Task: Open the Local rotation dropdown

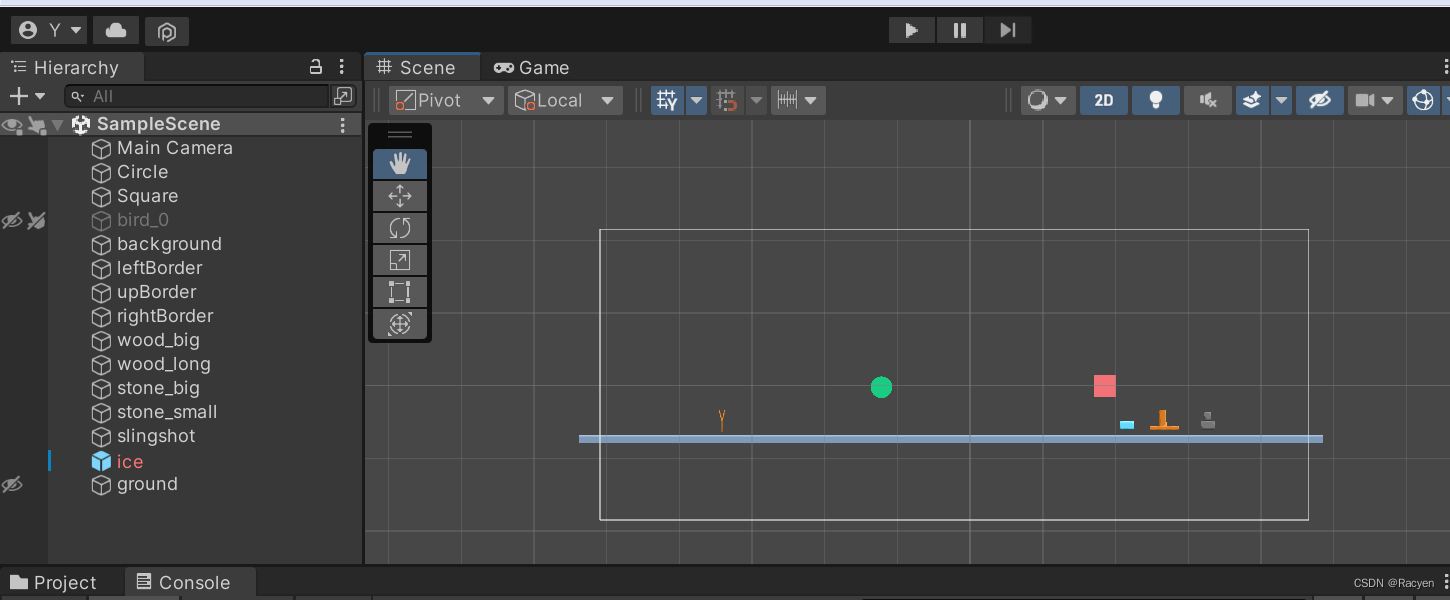Action: coord(565,100)
